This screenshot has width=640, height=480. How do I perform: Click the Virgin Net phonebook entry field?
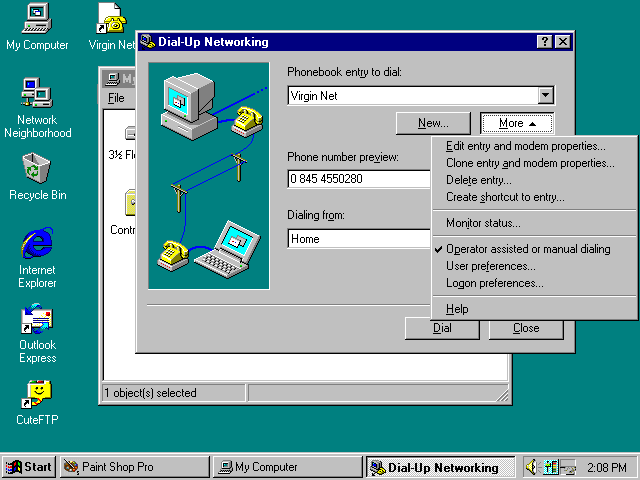pos(413,96)
